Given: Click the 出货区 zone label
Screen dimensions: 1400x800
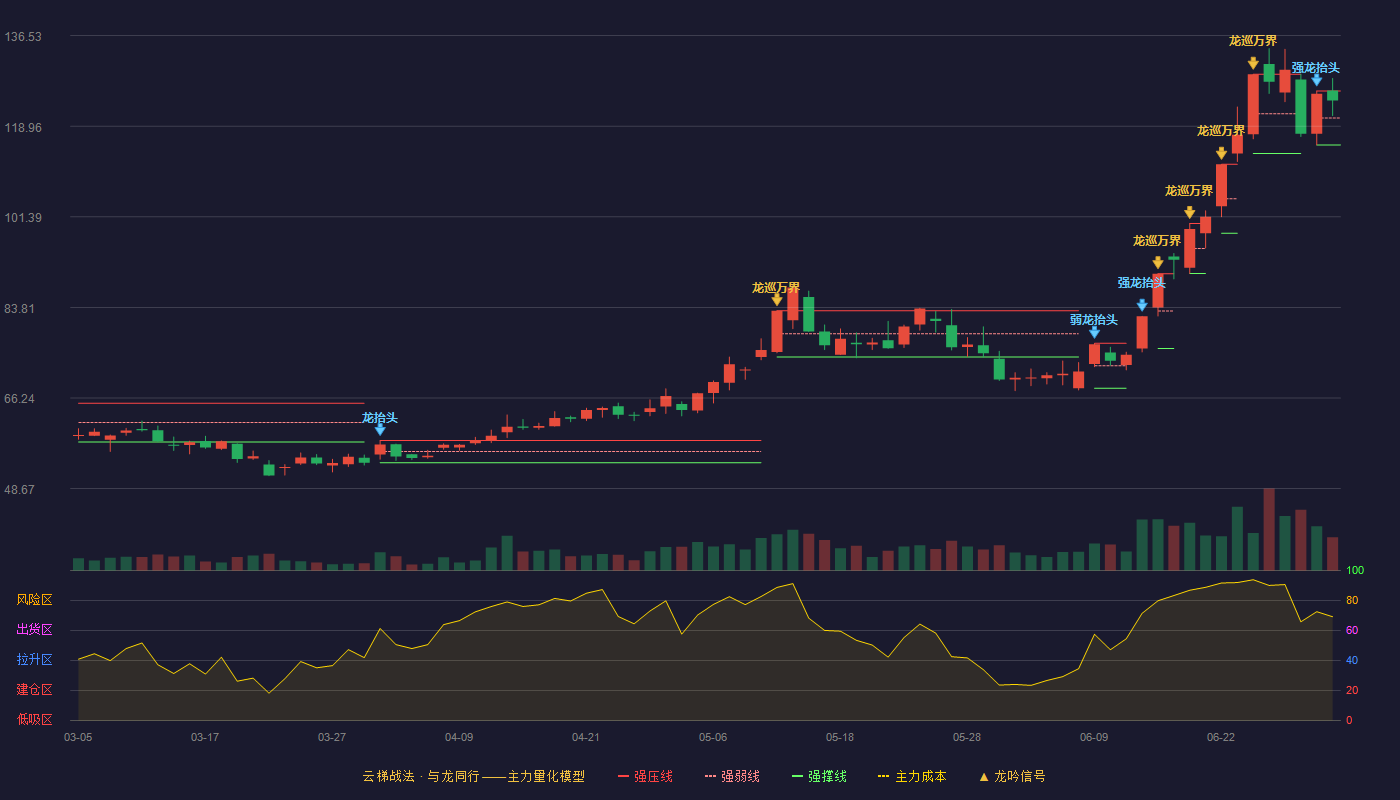Looking at the screenshot, I should (35, 630).
